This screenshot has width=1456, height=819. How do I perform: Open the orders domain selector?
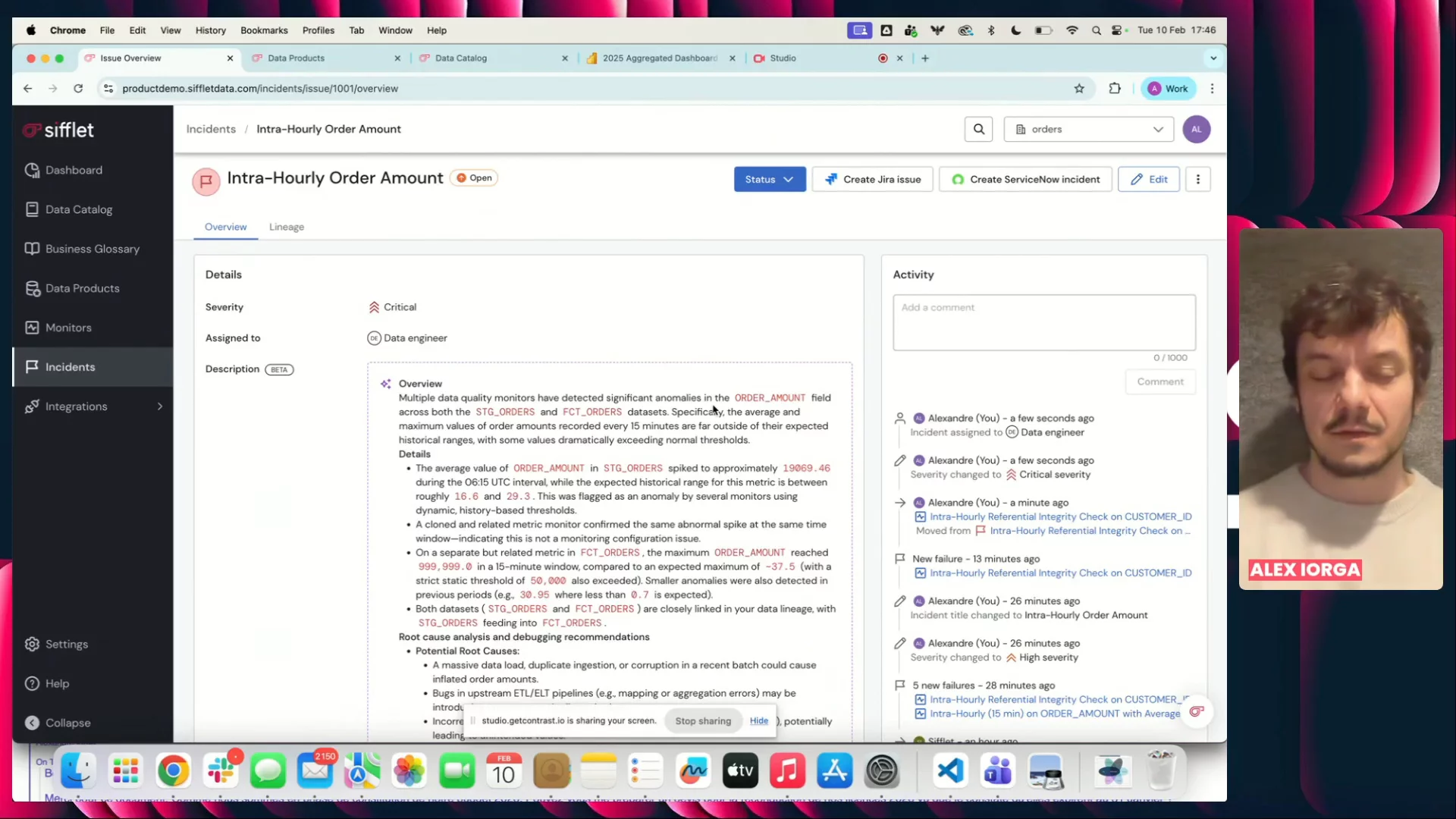pyautogui.click(x=1088, y=129)
